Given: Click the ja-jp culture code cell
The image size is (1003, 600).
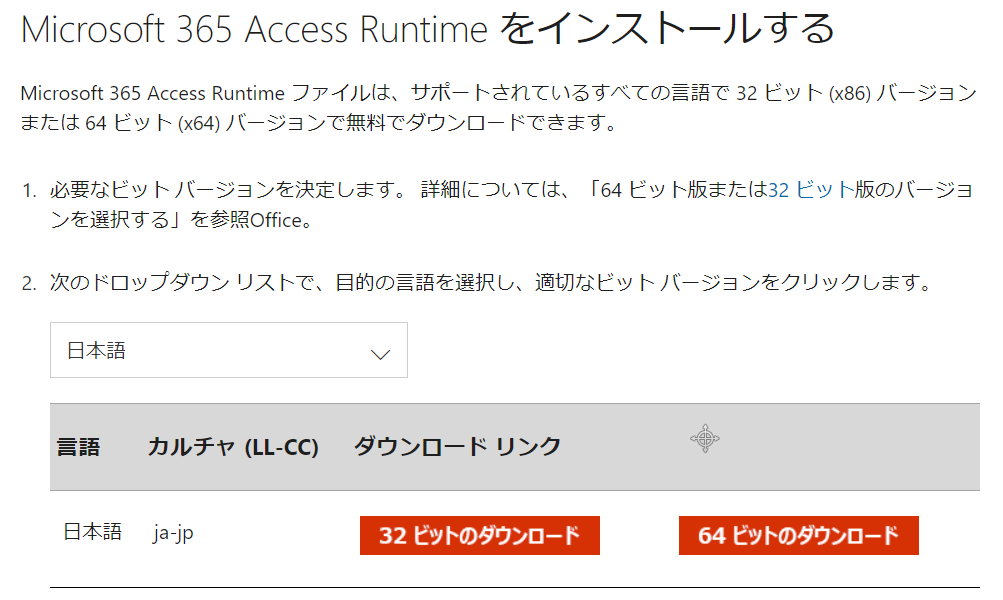Looking at the screenshot, I should pos(173,532).
